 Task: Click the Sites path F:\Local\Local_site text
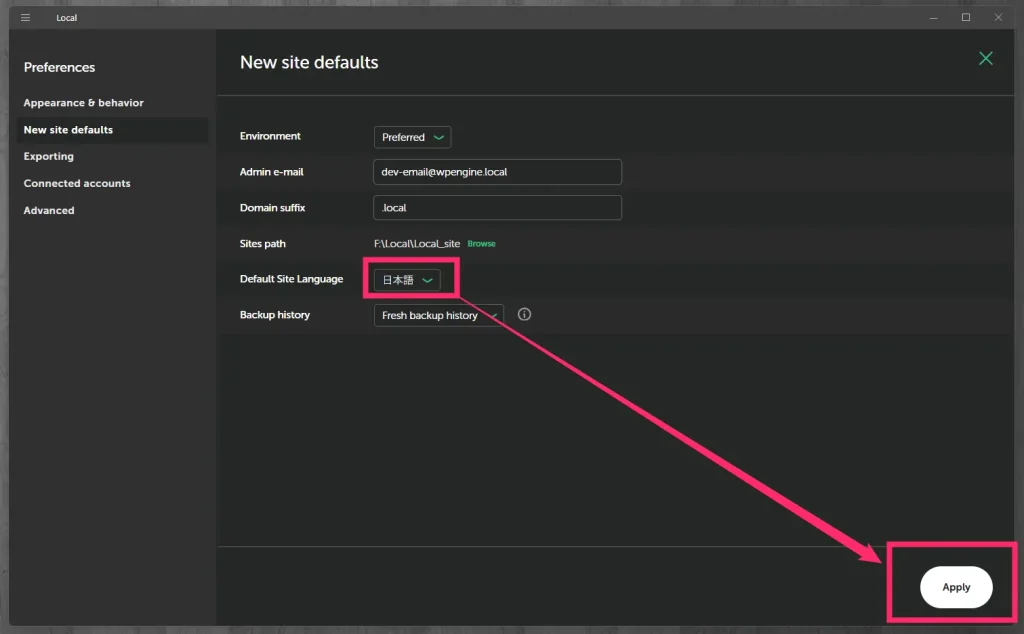[x=417, y=244]
